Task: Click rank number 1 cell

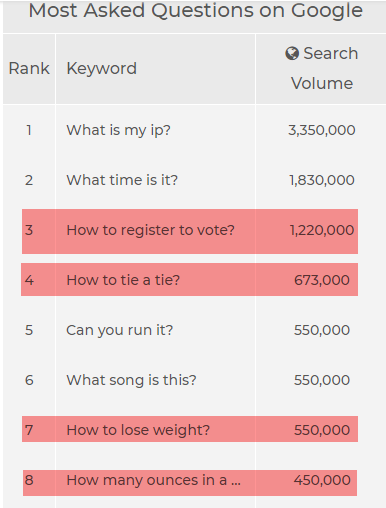Action: [x=29, y=130]
